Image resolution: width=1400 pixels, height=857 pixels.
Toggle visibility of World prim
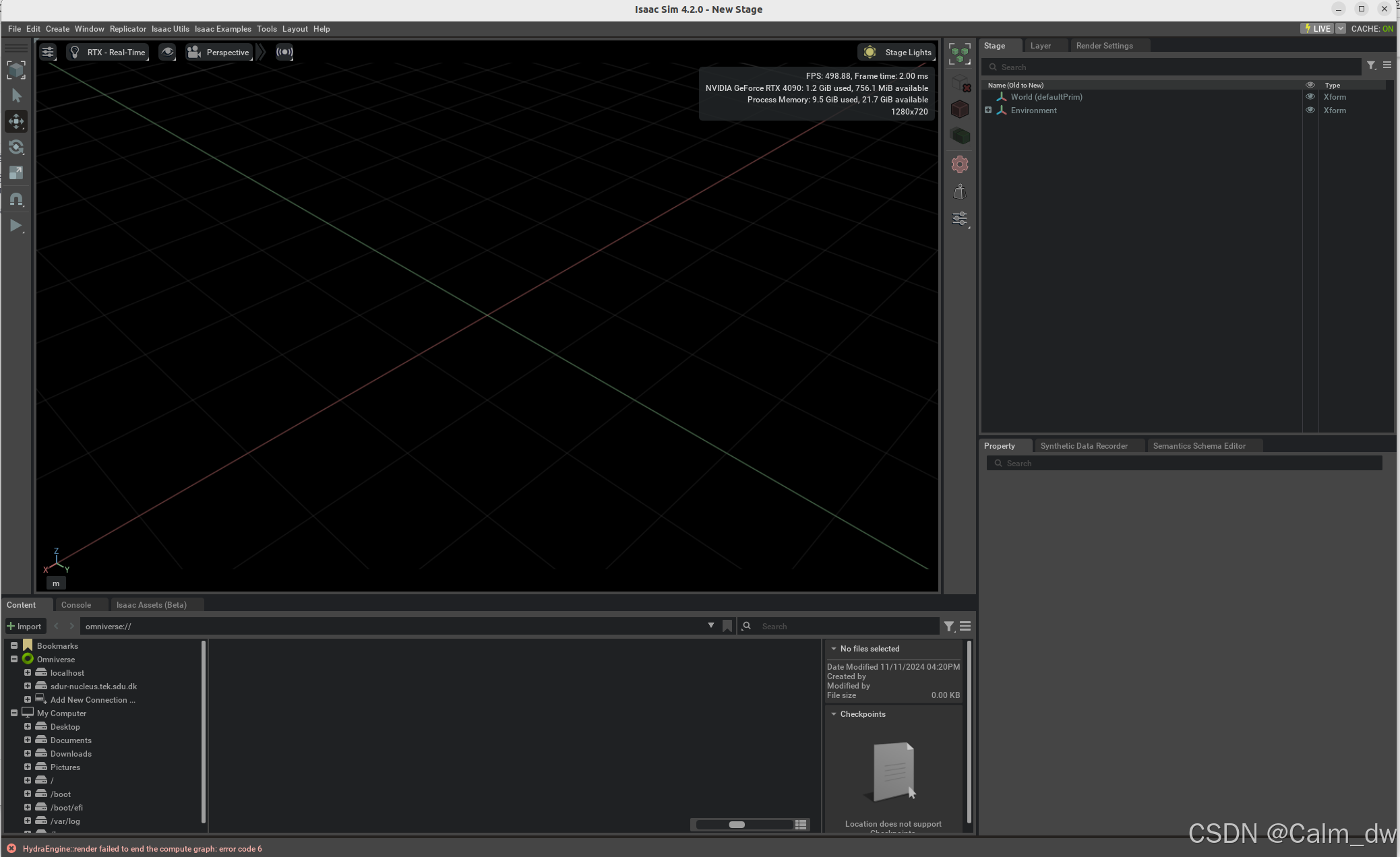click(1310, 97)
